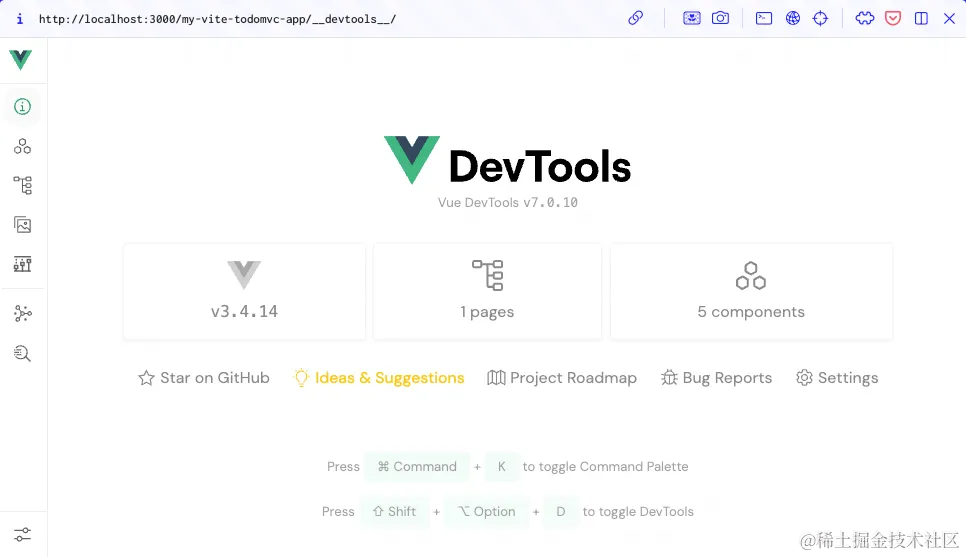
Task: Click the large DevTools logo
Action: pyautogui.click(x=508, y=161)
